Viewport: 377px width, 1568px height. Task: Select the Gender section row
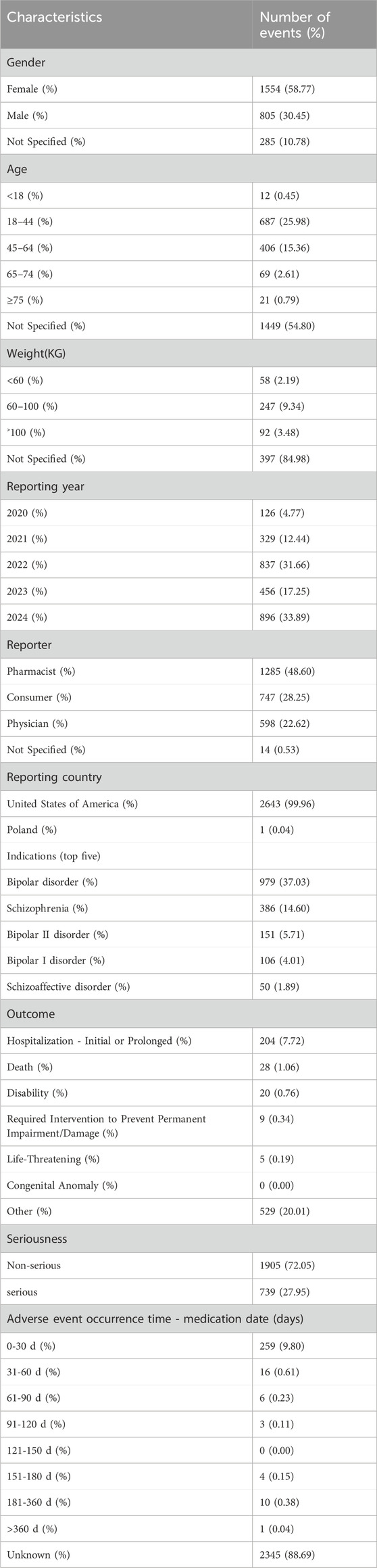[x=188, y=62]
